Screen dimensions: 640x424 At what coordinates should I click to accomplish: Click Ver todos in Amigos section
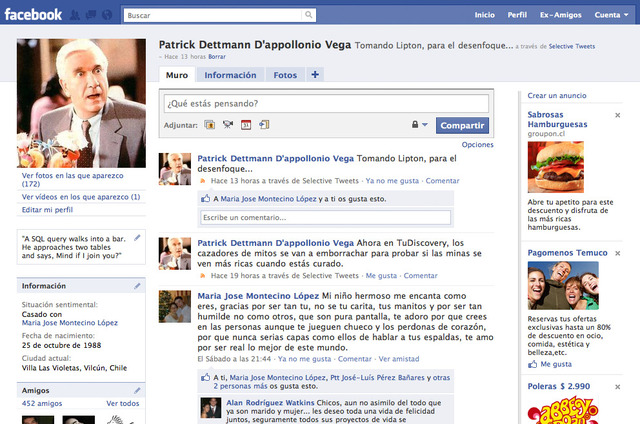tap(122, 403)
